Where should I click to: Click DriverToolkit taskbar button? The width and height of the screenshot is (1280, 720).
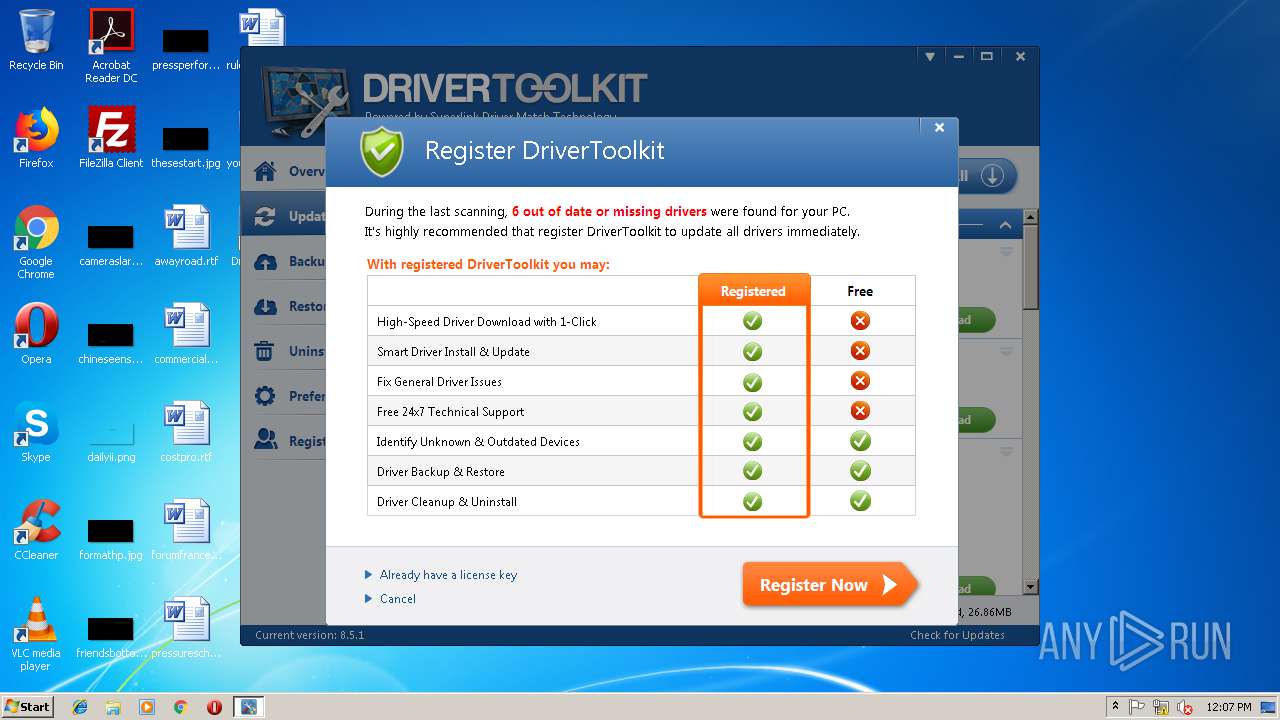[x=248, y=707]
